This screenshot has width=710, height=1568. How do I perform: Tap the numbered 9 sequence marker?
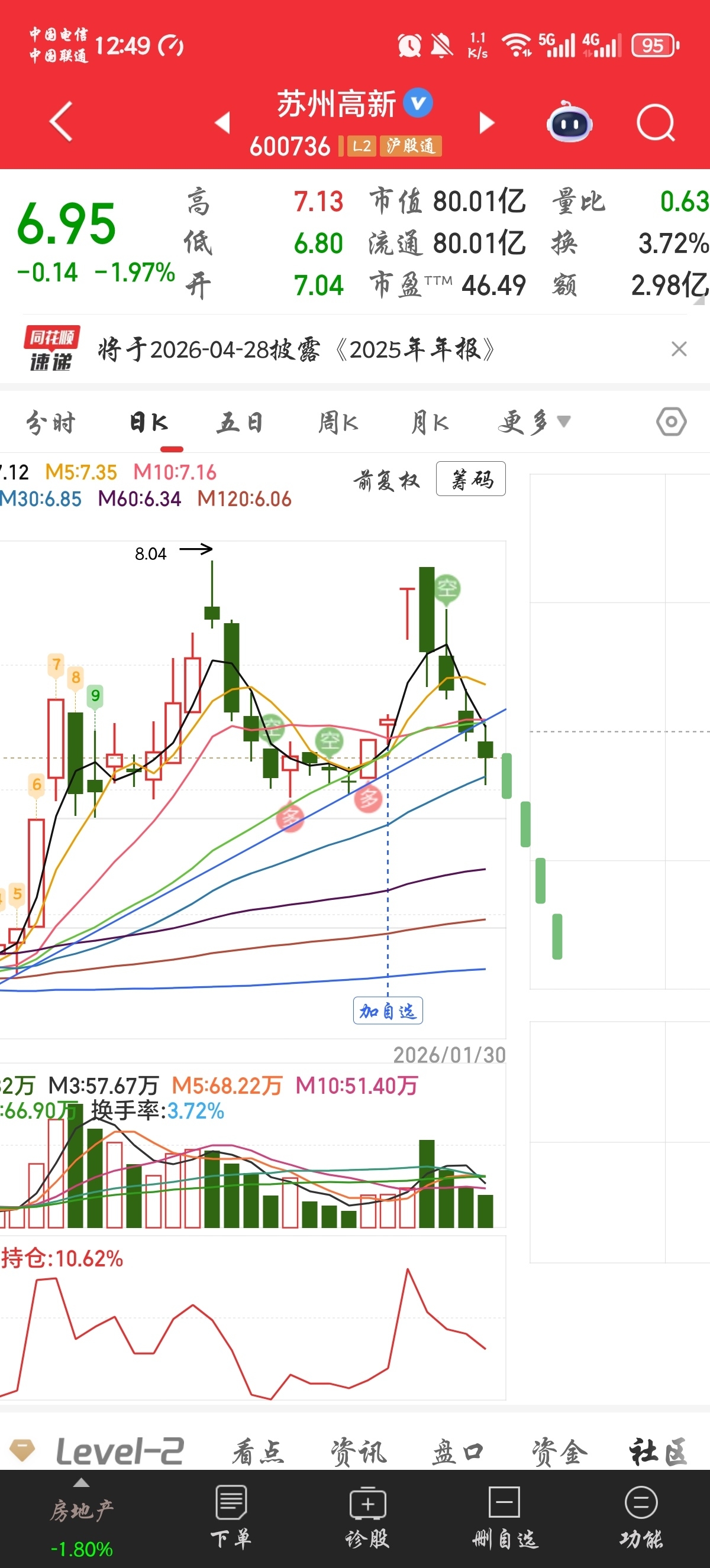[95, 695]
